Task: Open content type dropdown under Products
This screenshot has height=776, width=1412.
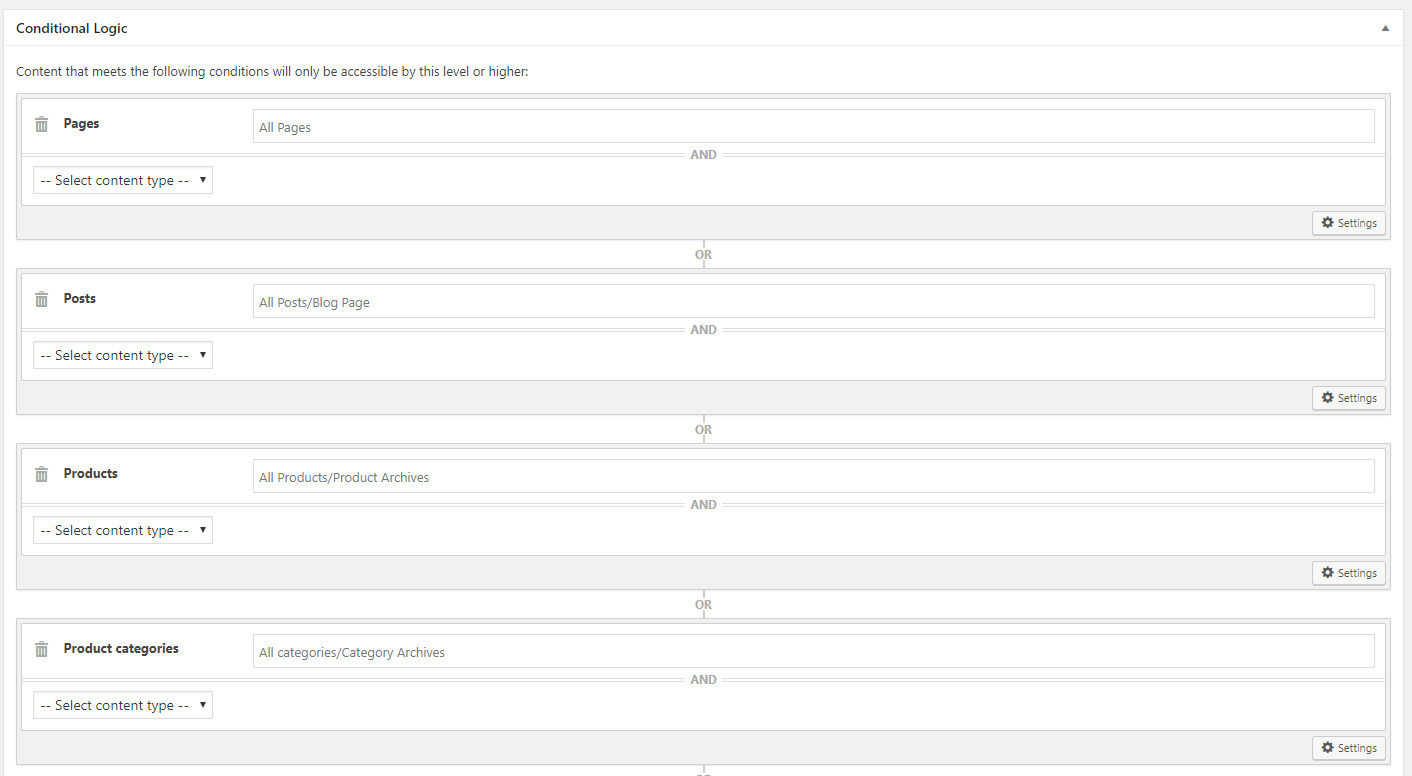Action: tap(123, 530)
